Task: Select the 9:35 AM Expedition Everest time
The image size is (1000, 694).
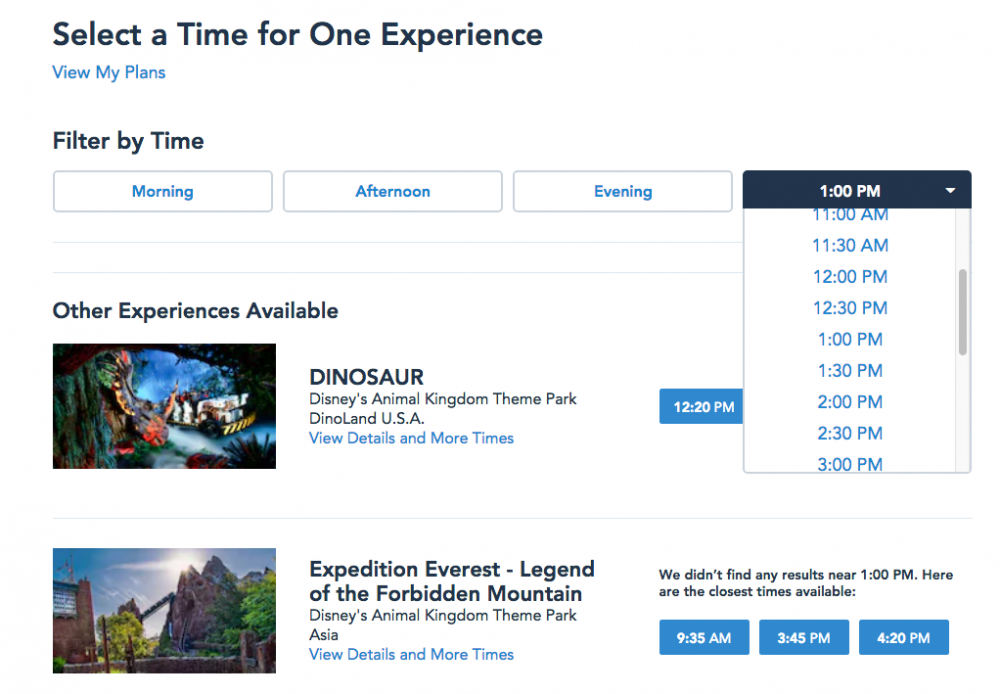Action: point(703,638)
